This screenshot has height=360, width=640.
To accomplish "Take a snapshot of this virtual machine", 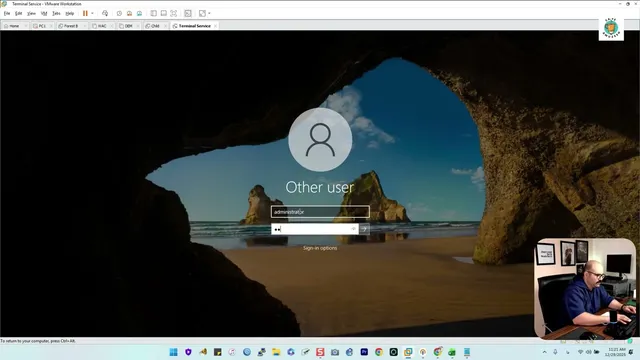I will tap(119, 13).
